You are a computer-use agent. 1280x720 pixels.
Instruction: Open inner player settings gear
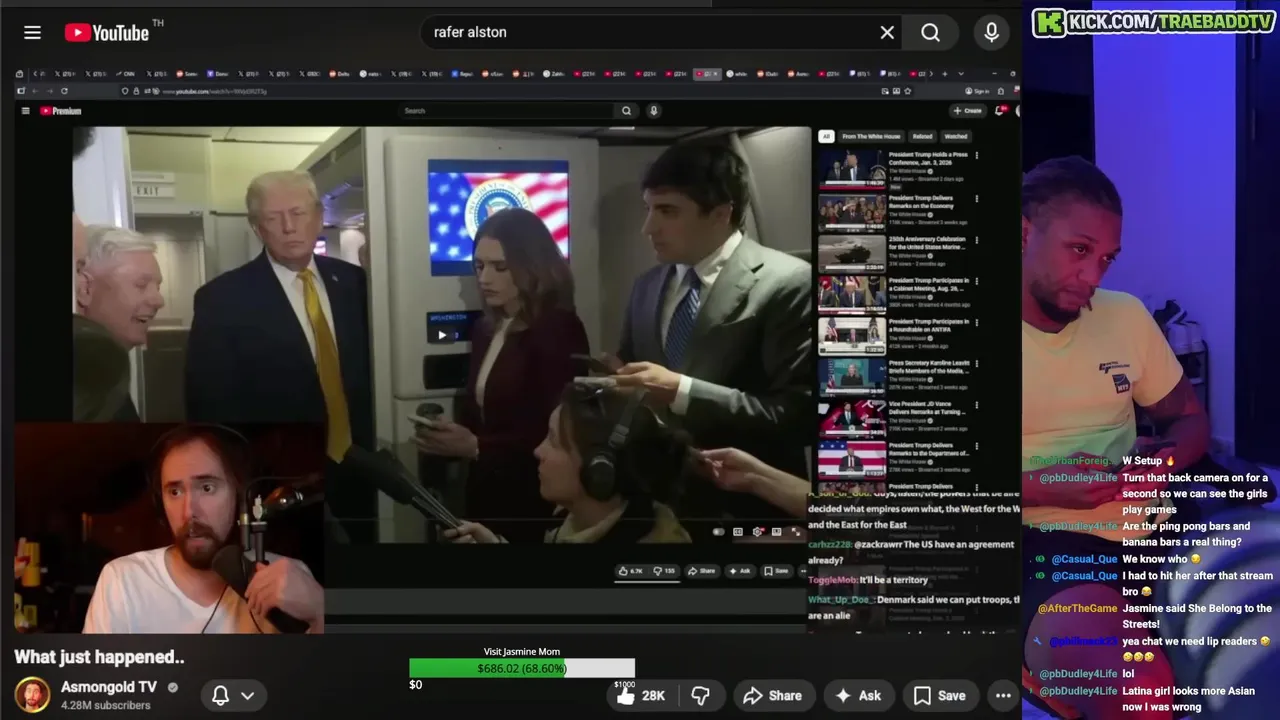pyautogui.click(x=758, y=532)
